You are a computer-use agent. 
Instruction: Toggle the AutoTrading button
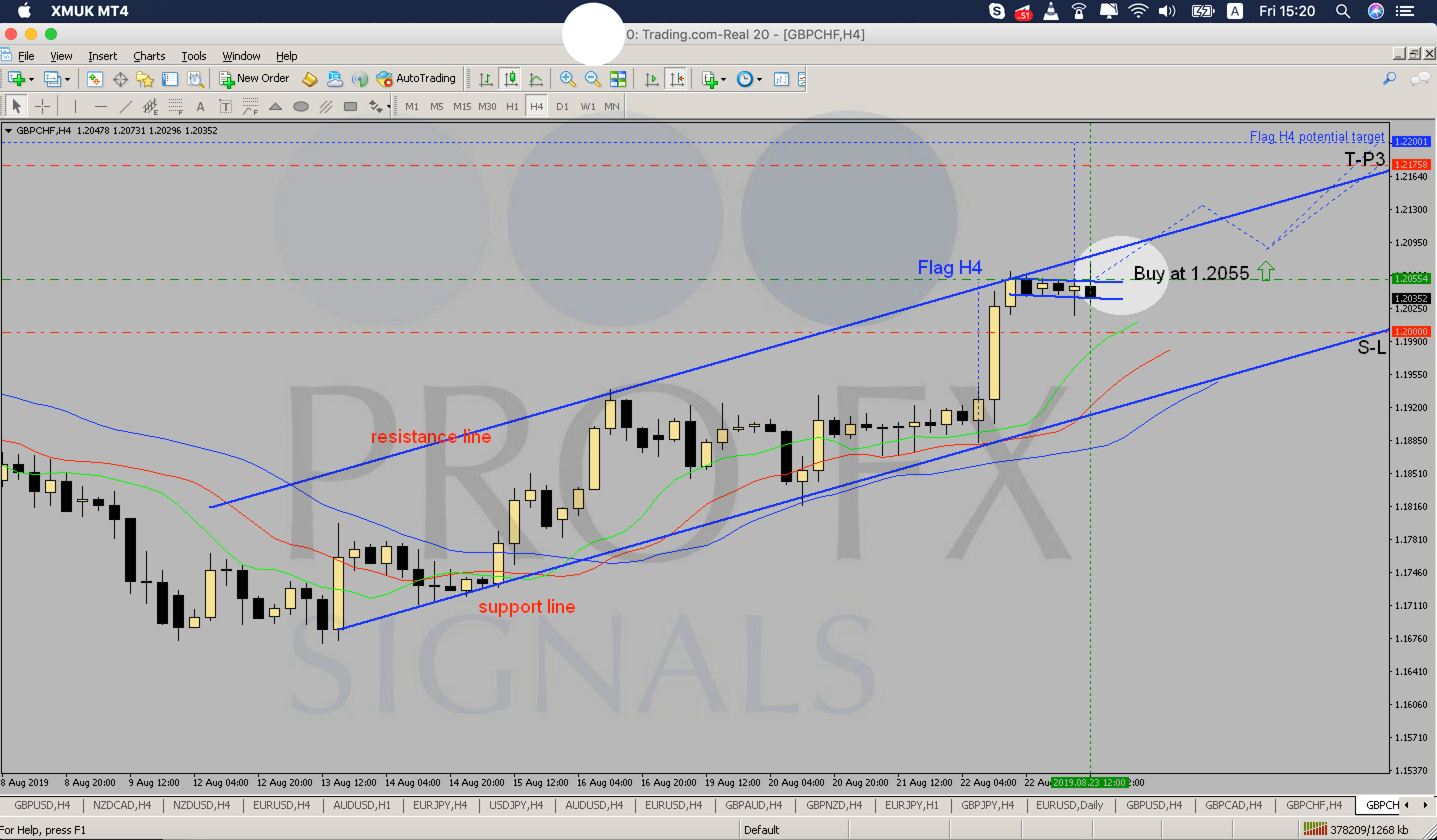416,78
